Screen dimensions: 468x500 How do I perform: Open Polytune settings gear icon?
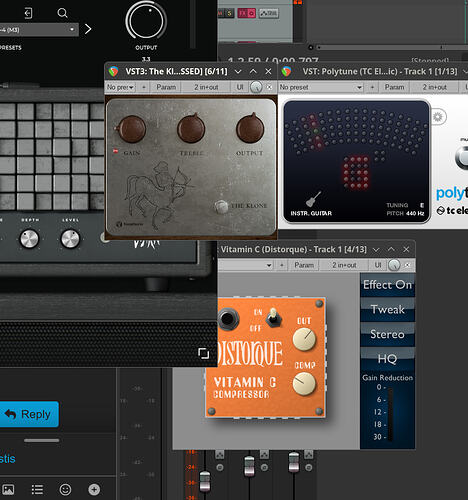tap(437, 117)
